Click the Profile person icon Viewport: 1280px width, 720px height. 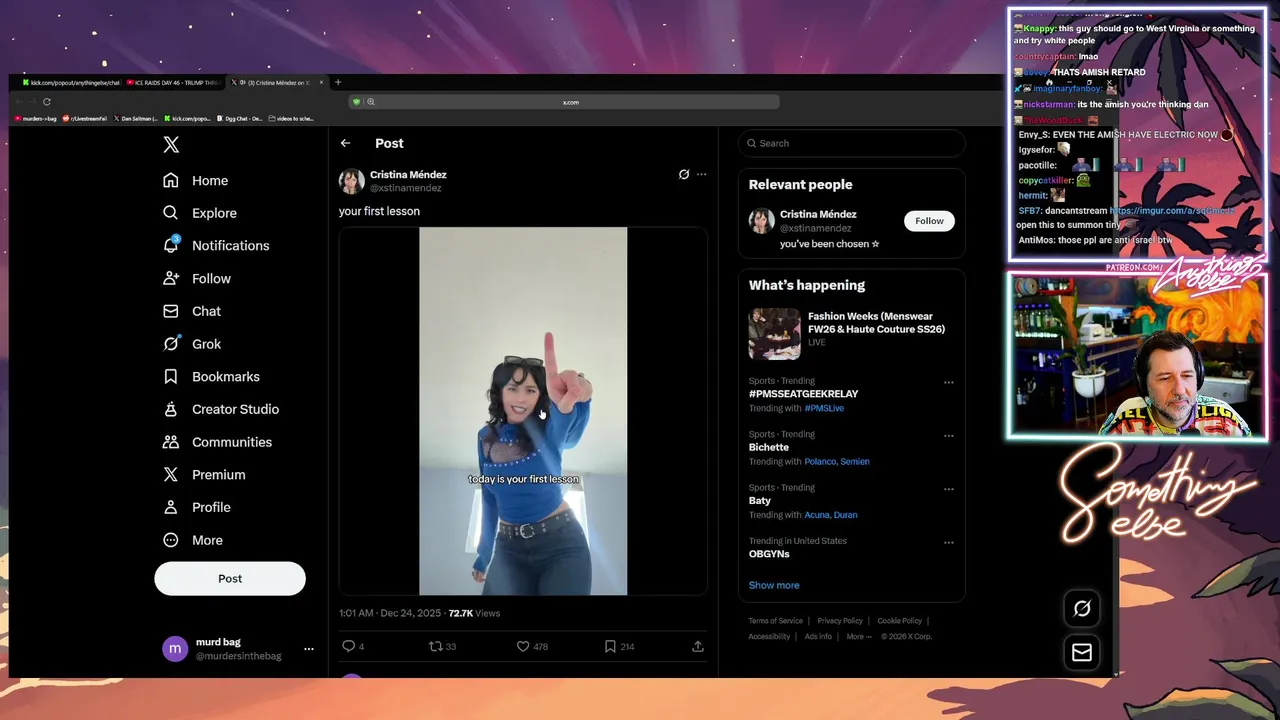pyautogui.click(x=171, y=507)
